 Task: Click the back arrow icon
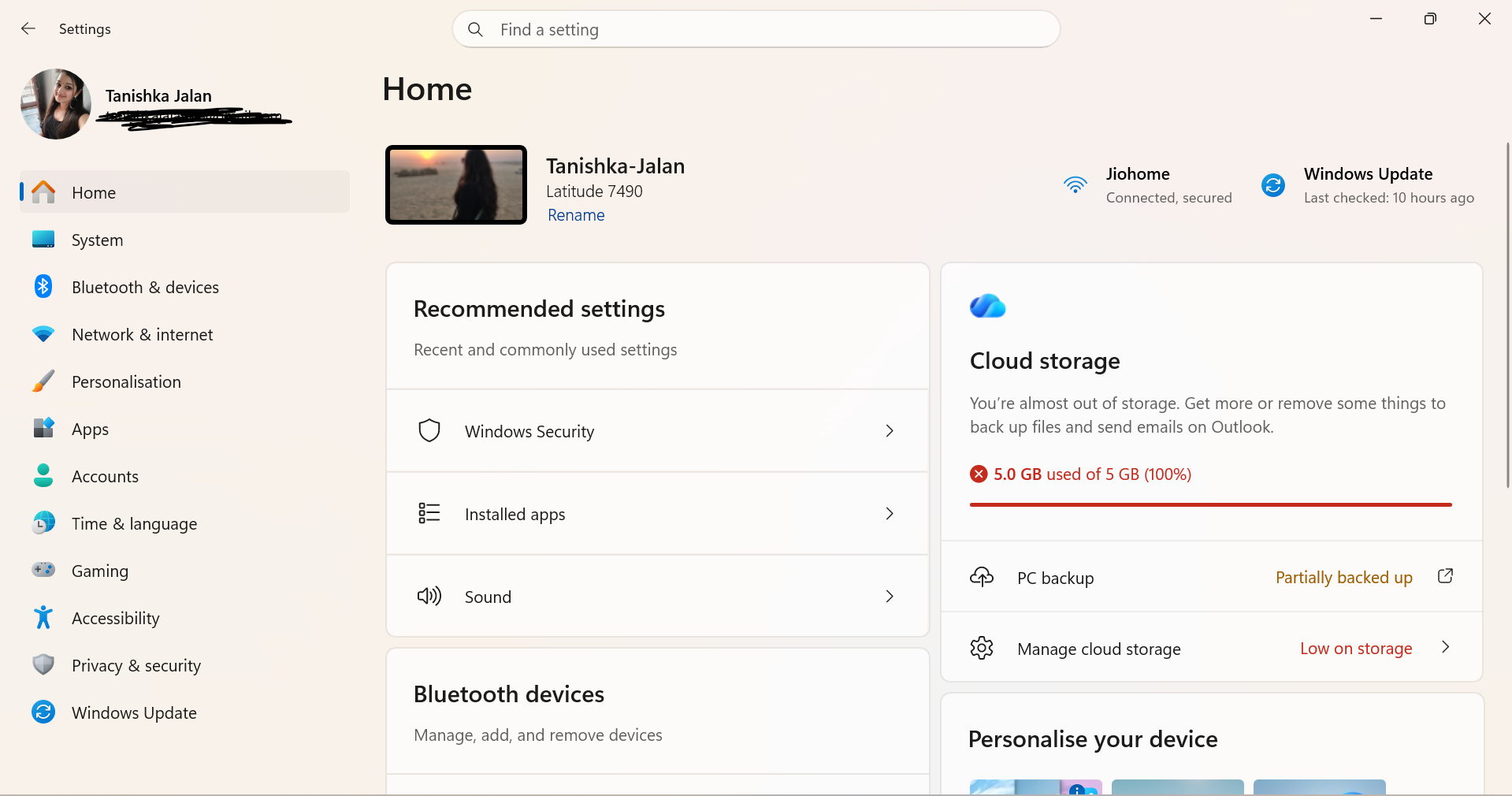coord(28,29)
